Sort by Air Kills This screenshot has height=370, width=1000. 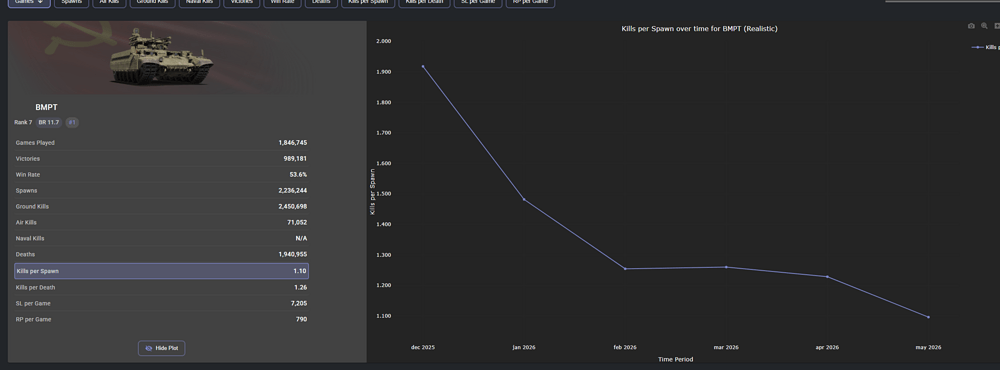click(x=109, y=2)
